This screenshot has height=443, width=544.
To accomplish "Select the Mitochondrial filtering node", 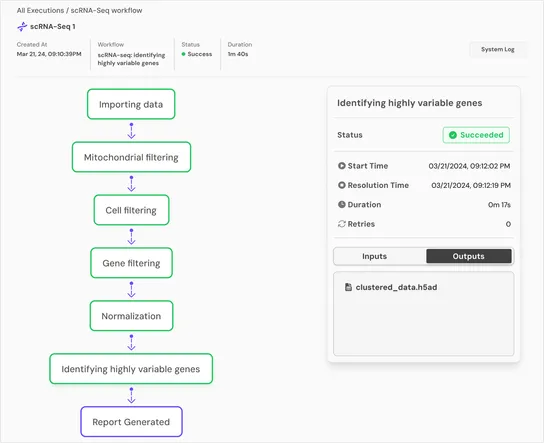I will pos(131,157).
